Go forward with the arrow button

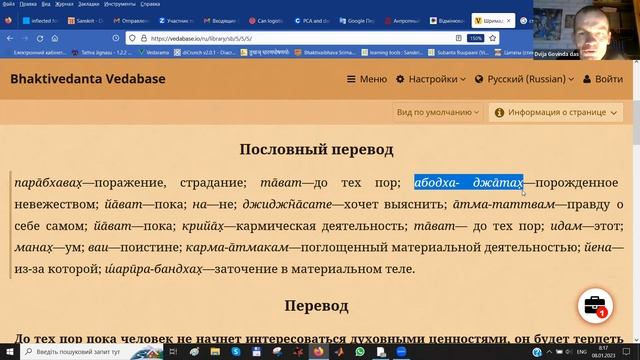(24, 38)
